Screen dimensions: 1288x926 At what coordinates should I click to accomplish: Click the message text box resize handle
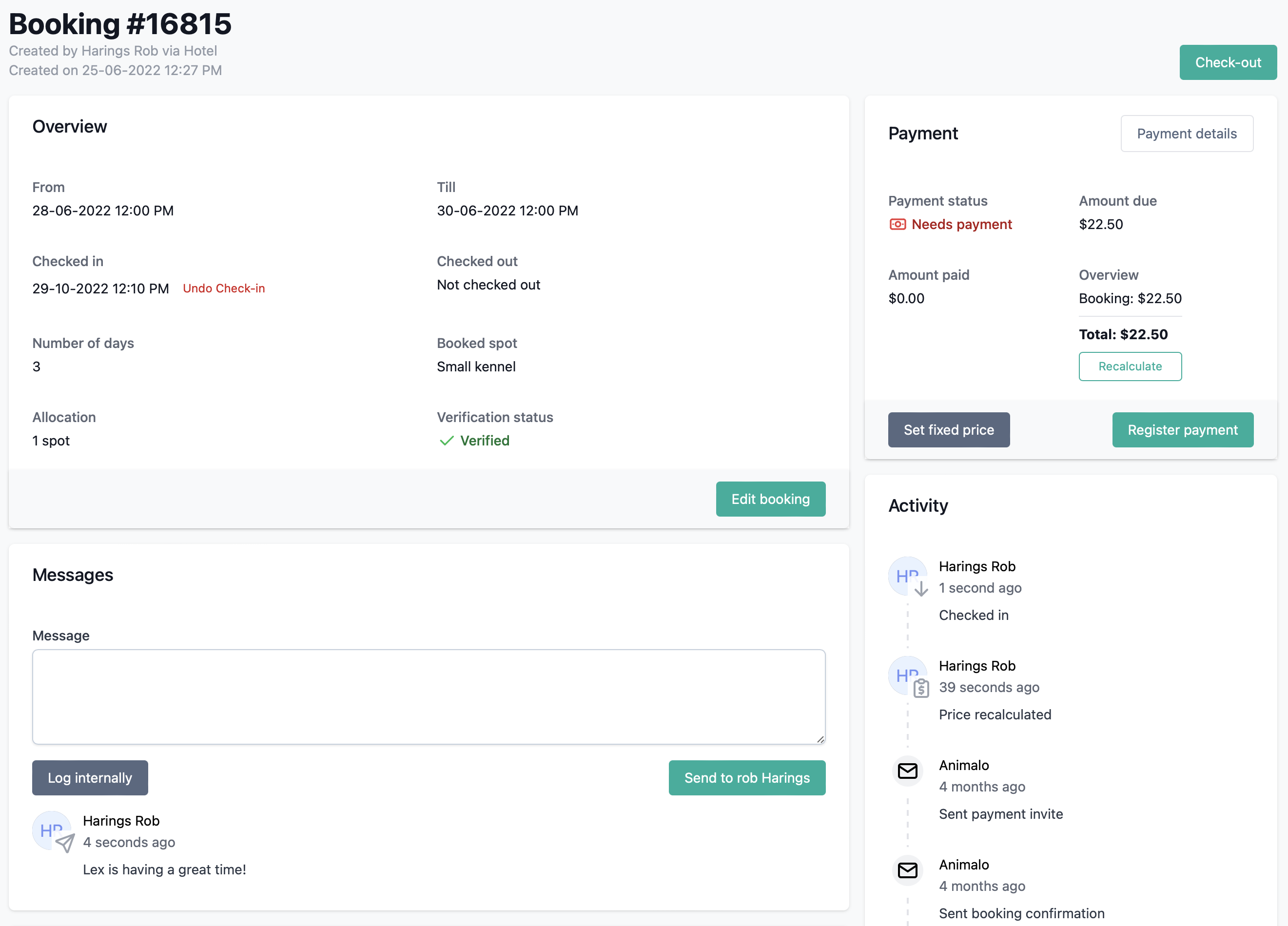pyautogui.click(x=820, y=739)
